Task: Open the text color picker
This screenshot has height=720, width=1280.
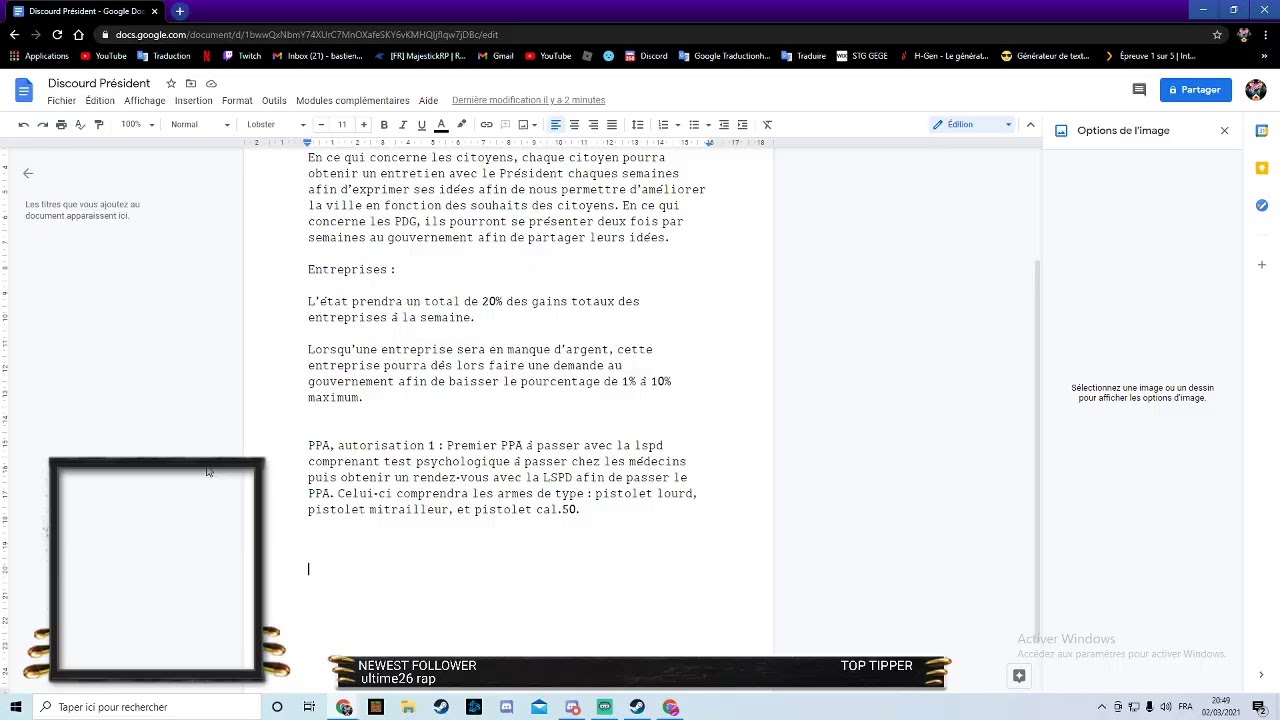Action: tap(441, 125)
